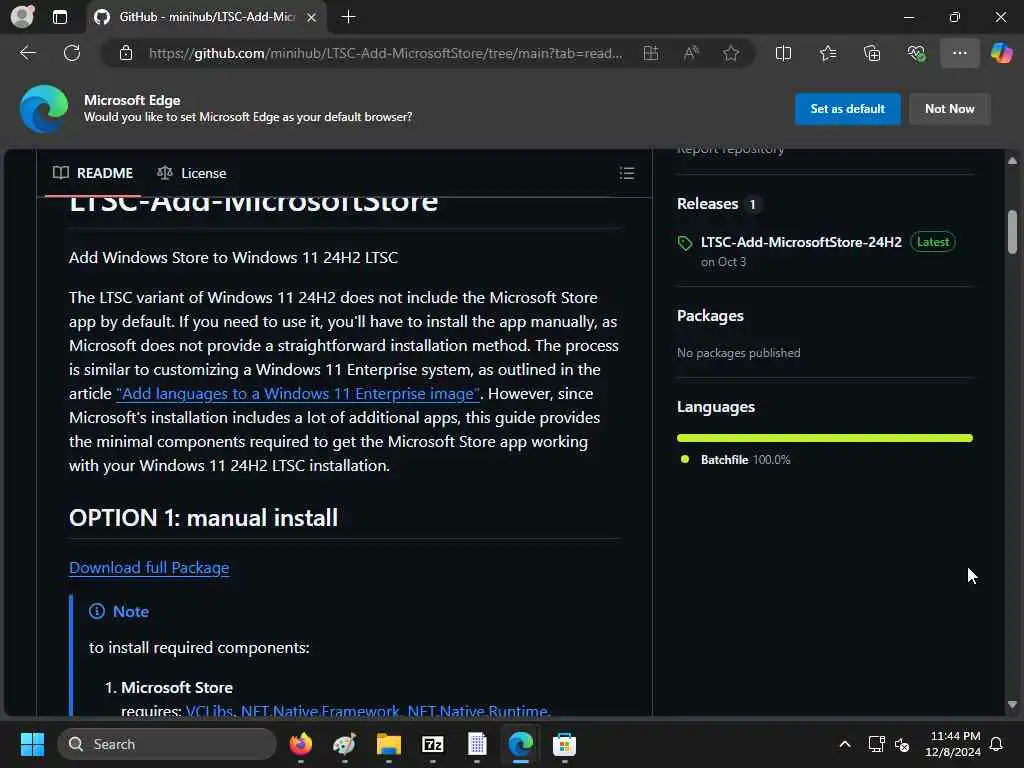Open the Edge profile avatar icon
The height and width of the screenshot is (768, 1024).
point(22,16)
